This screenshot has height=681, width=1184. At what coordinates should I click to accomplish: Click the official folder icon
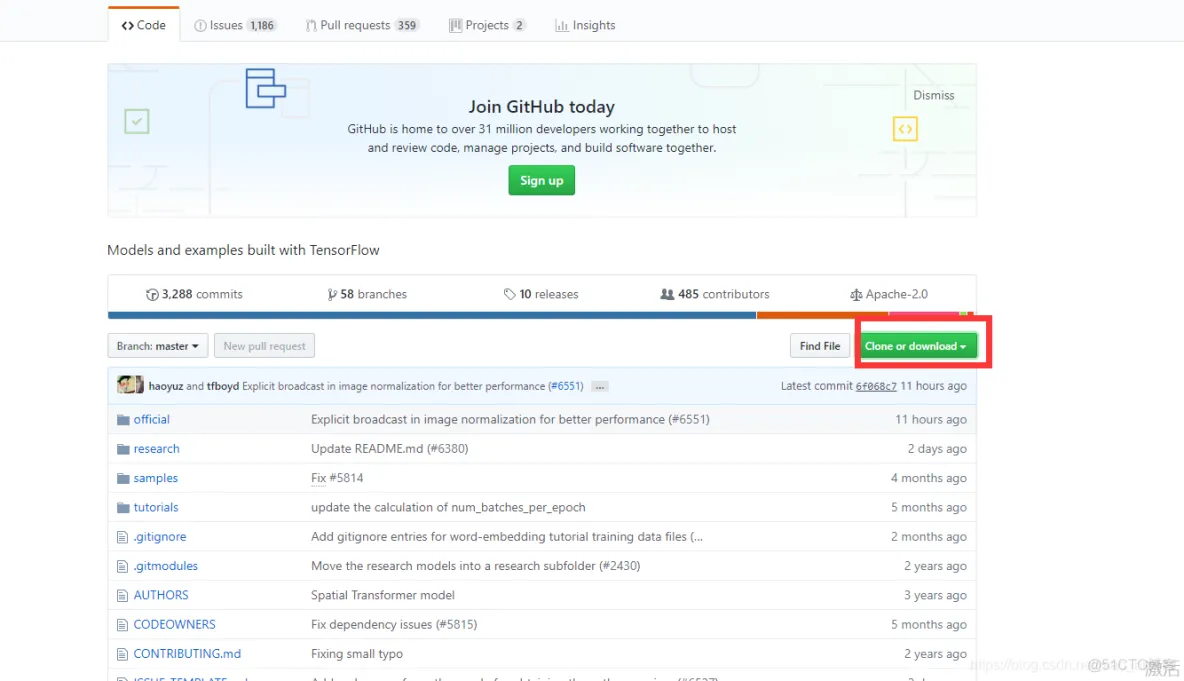click(123, 419)
